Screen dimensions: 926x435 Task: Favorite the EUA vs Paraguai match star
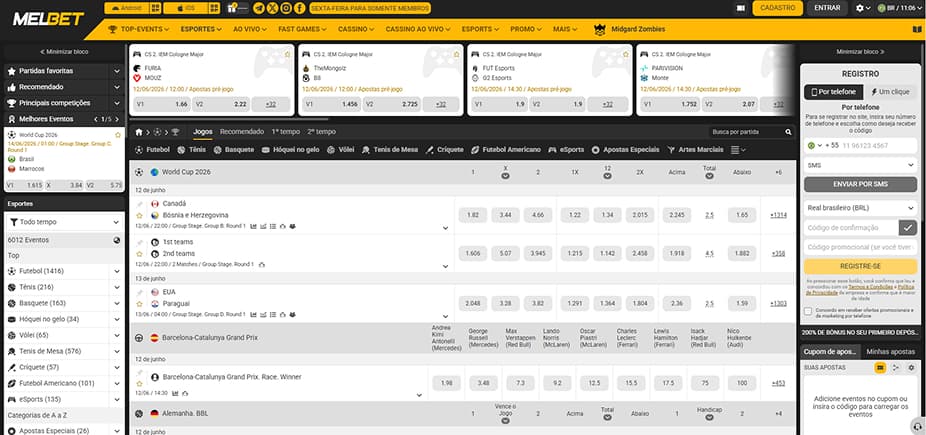click(x=140, y=303)
